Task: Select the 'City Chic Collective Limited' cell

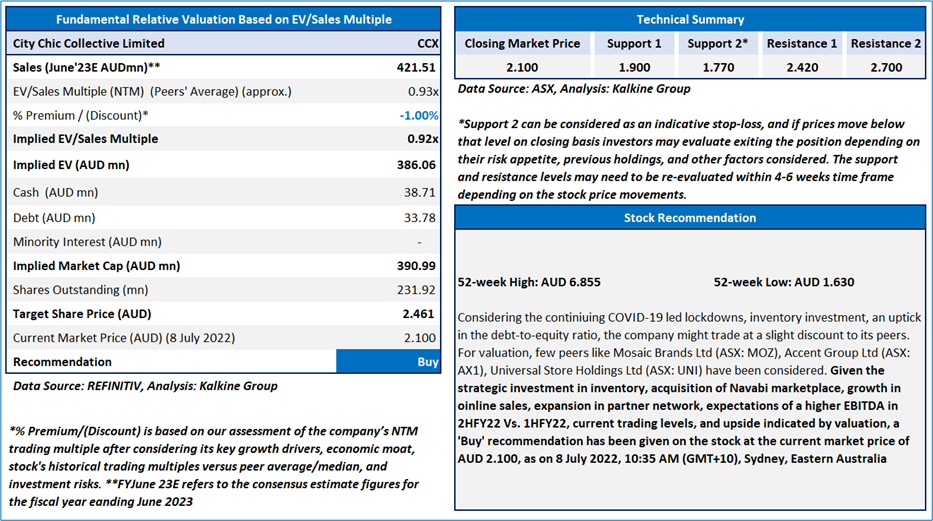Action: tap(89, 43)
